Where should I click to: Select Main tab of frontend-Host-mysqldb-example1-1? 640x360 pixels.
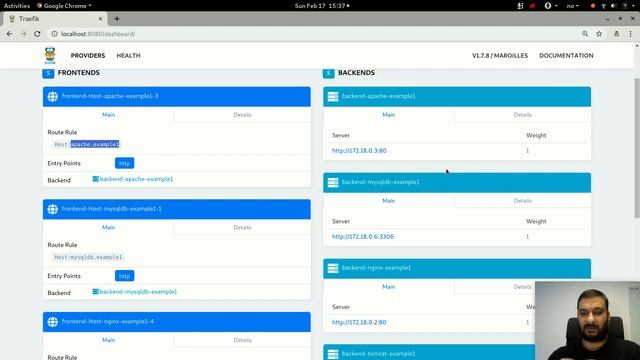[109, 227]
